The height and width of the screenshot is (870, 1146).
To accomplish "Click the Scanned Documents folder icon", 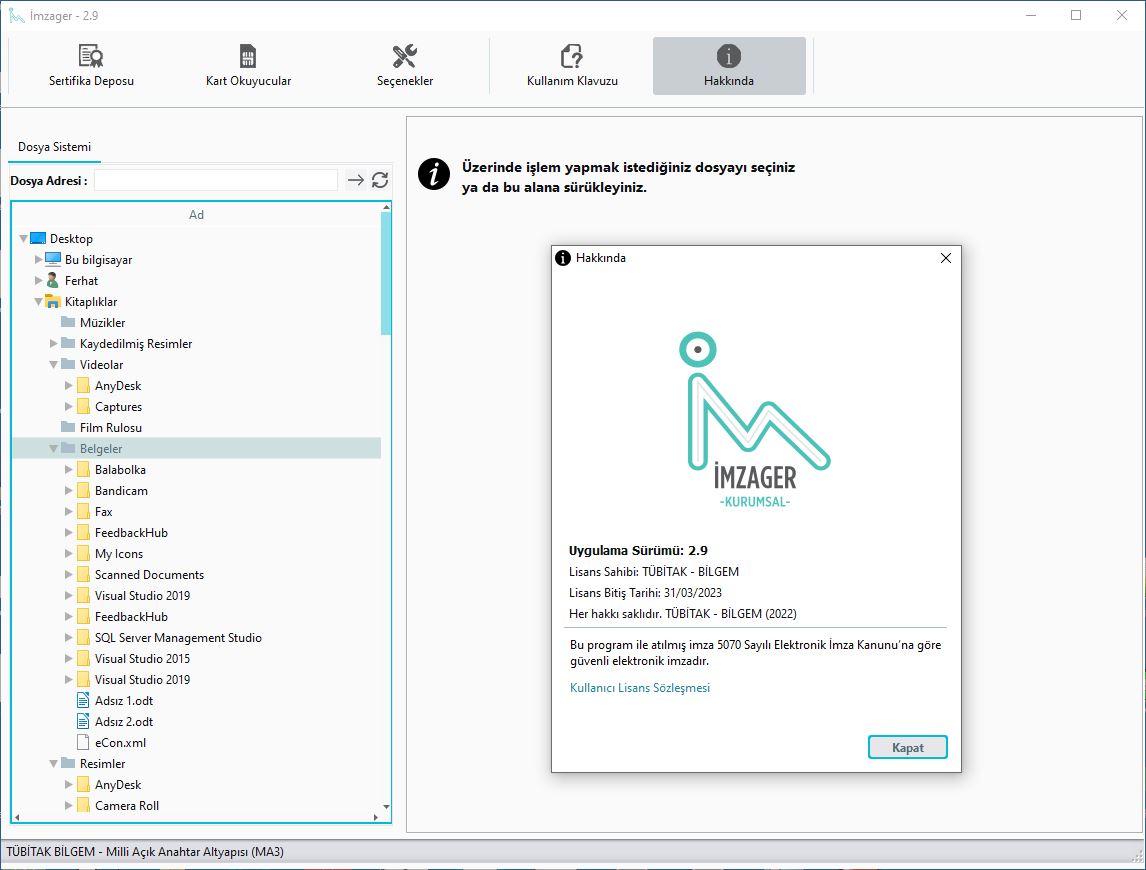I will [x=83, y=575].
